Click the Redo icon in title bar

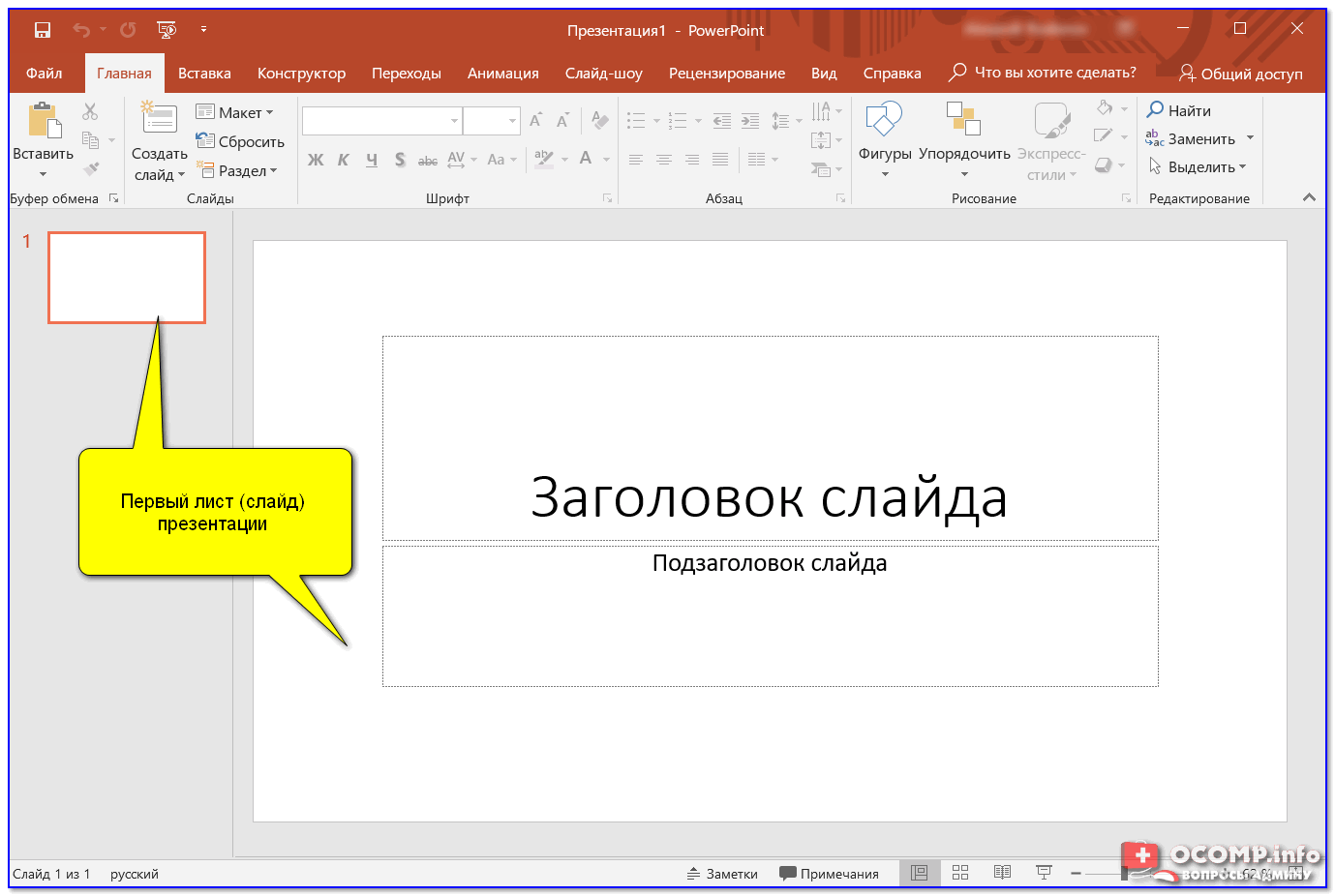128,30
